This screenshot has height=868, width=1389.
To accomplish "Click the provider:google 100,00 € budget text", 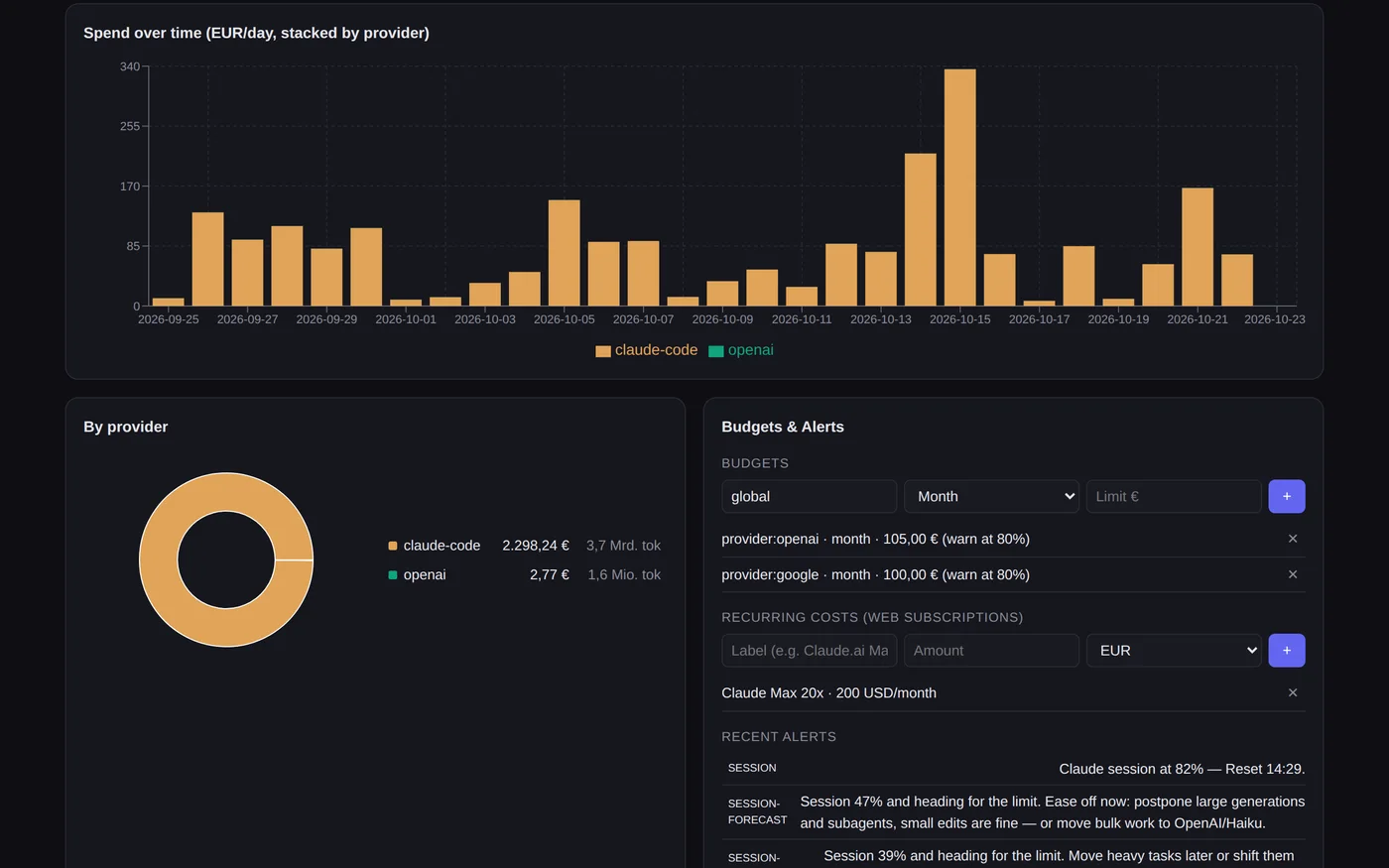I will pyautogui.click(x=875, y=574).
